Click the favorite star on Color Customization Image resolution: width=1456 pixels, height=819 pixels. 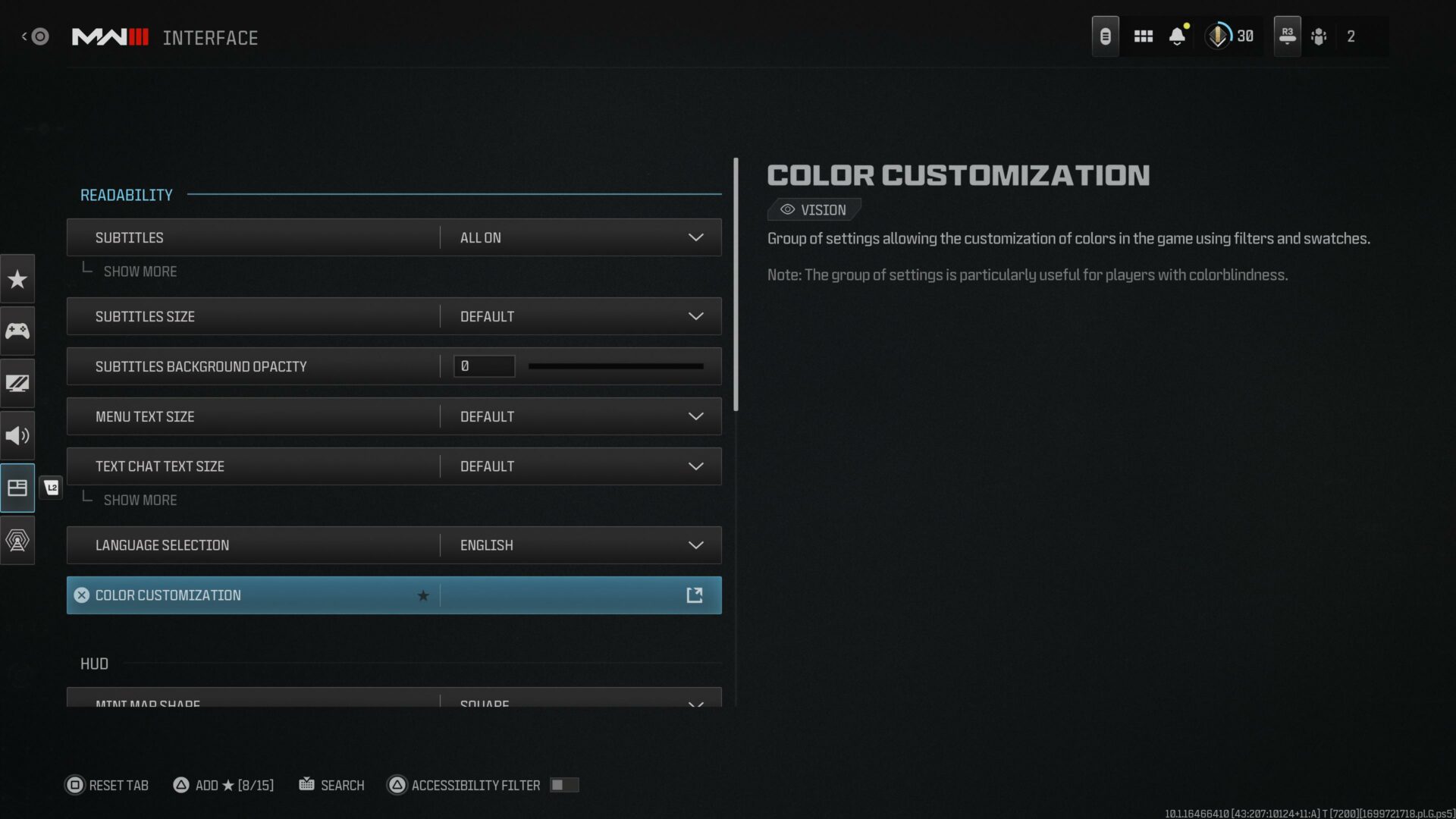[423, 595]
